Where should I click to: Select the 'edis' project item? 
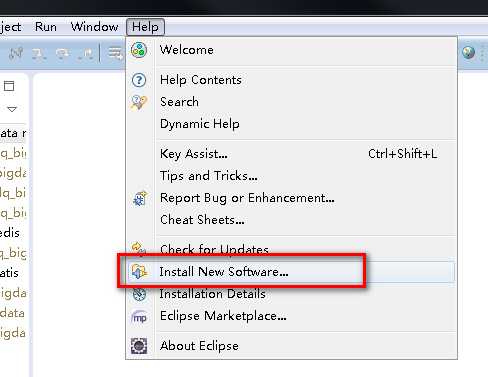click(x=10, y=233)
